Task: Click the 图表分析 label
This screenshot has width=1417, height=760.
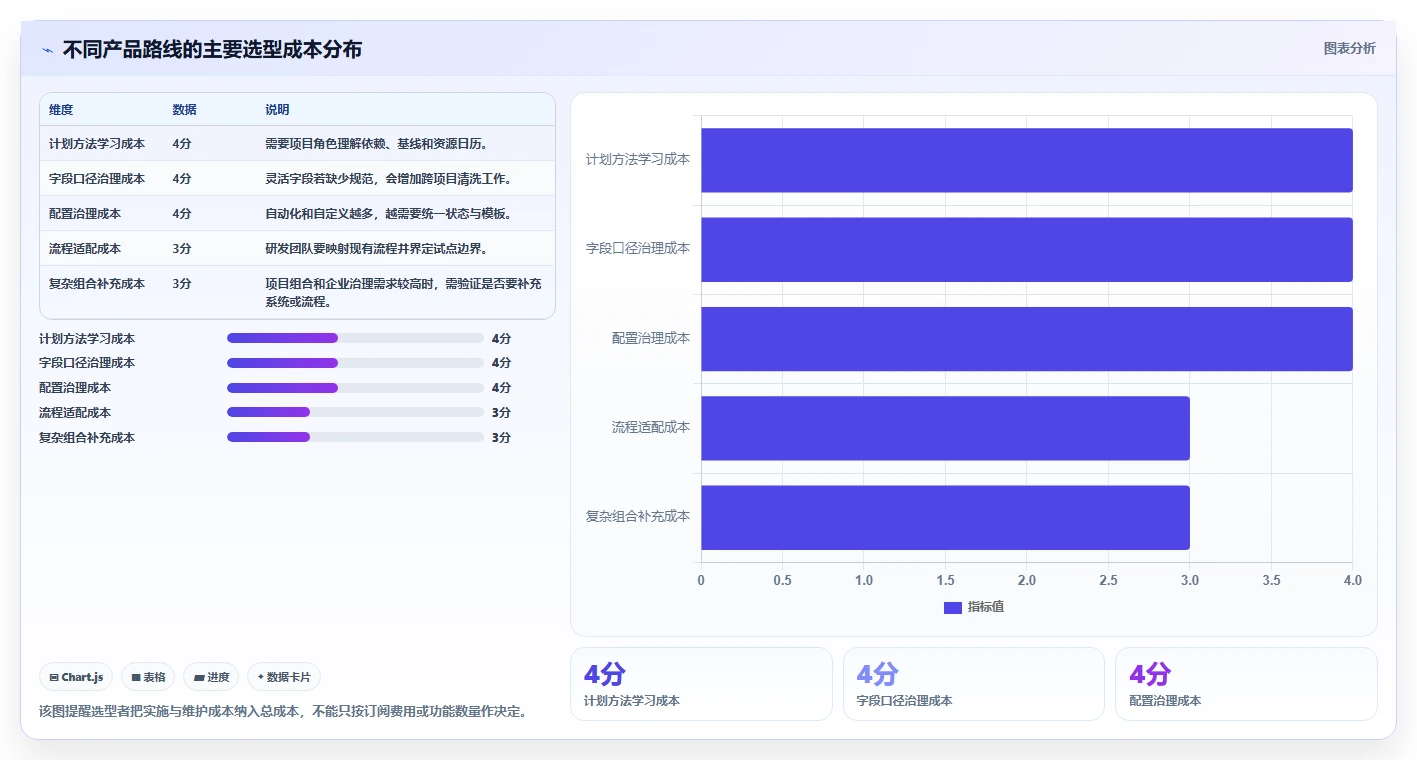Action: tap(1349, 48)
